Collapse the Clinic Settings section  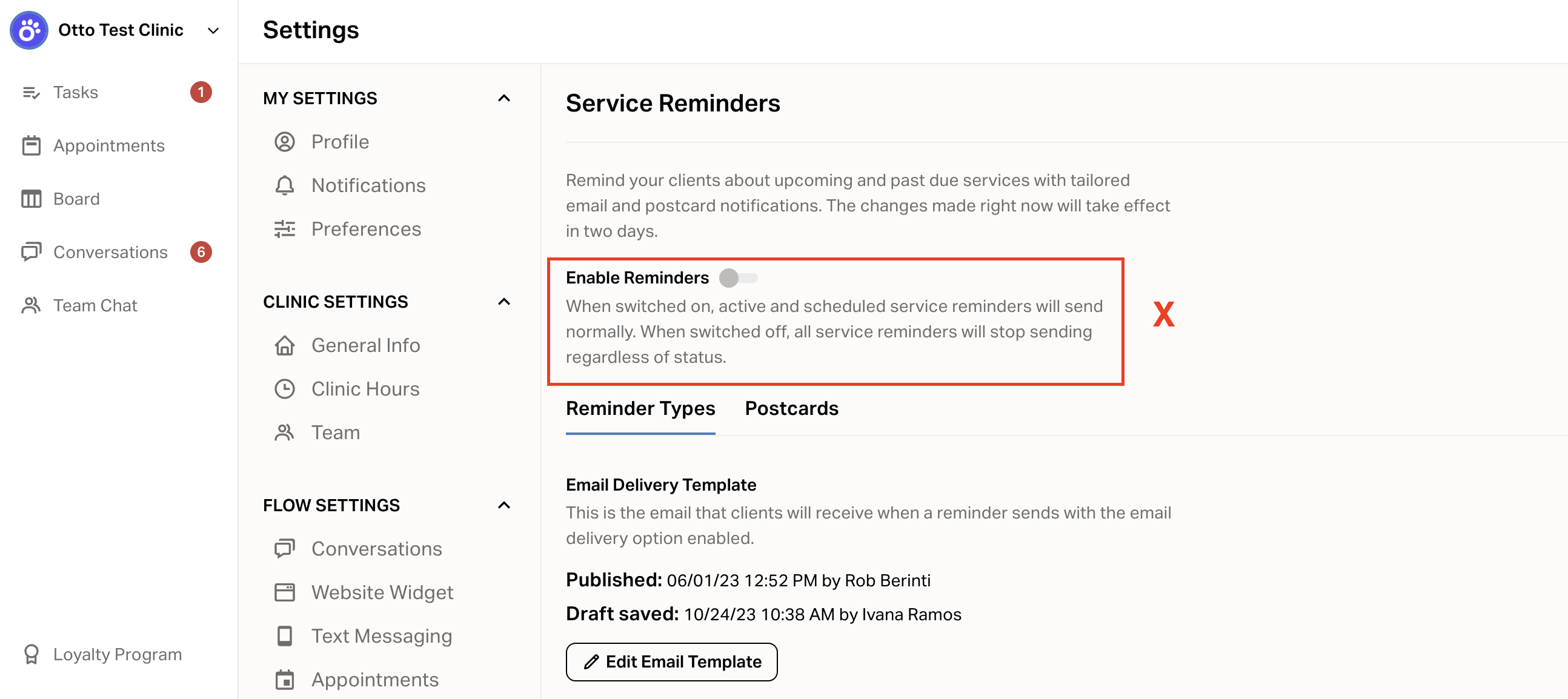click(x=503, y=302)
